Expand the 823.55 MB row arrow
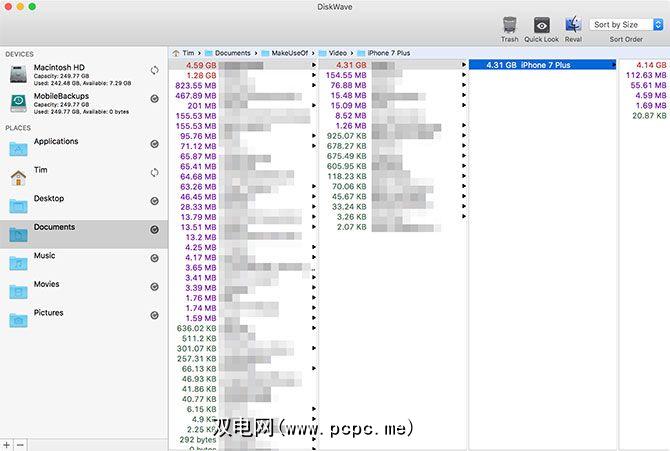The width and height of the screenshot is (670, 451). (x=314, y=85)
